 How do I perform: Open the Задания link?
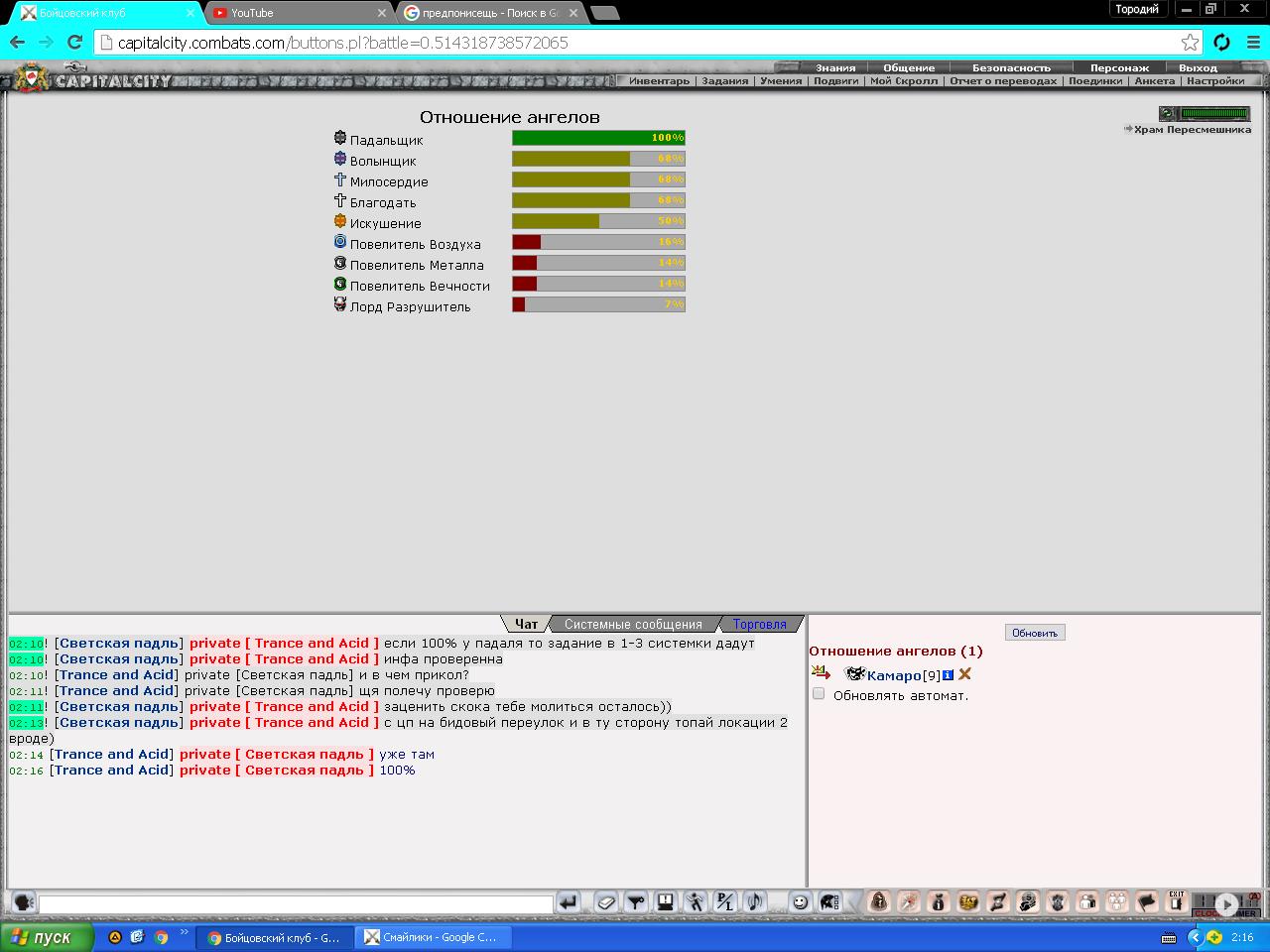click(x=725, y=81)
